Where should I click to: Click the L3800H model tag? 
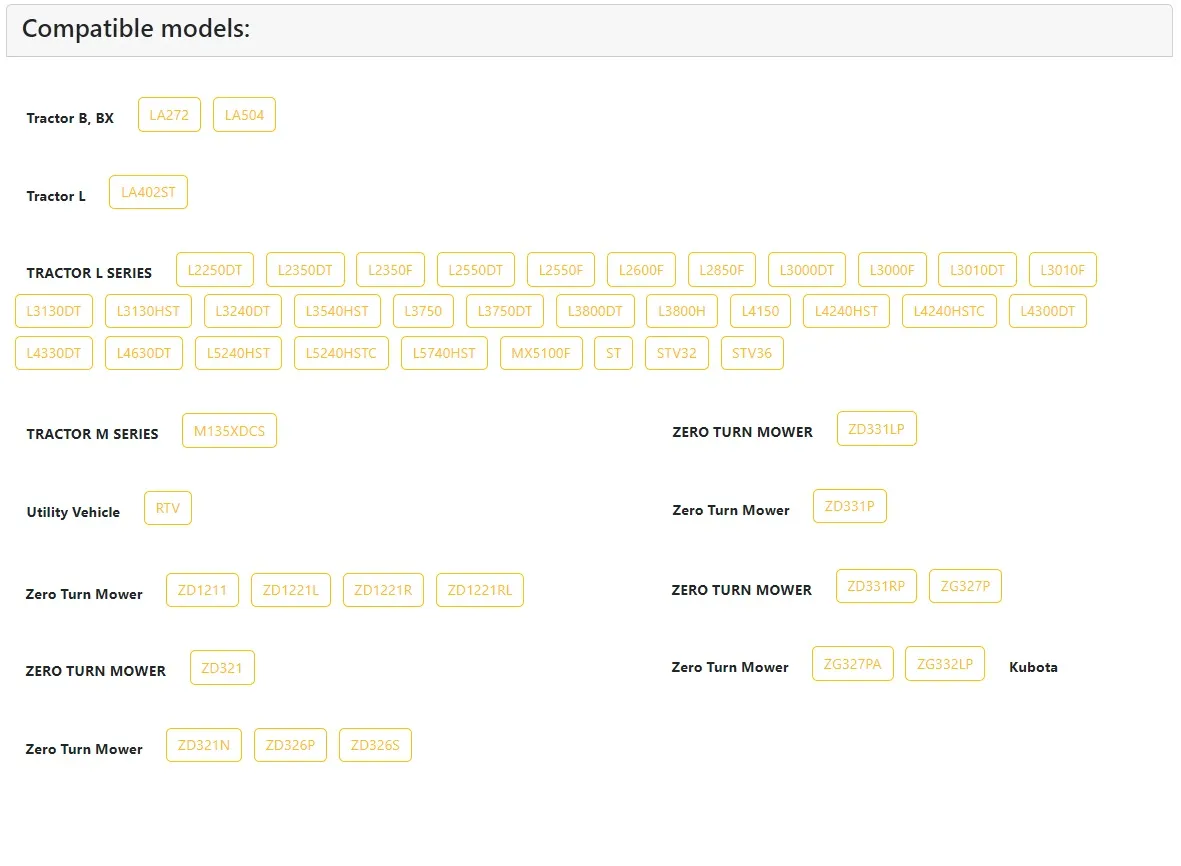682,311
